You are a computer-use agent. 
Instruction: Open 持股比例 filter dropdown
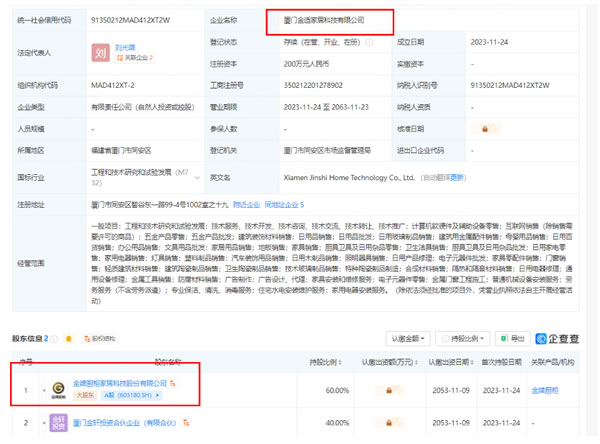click(x=466, y=339)
